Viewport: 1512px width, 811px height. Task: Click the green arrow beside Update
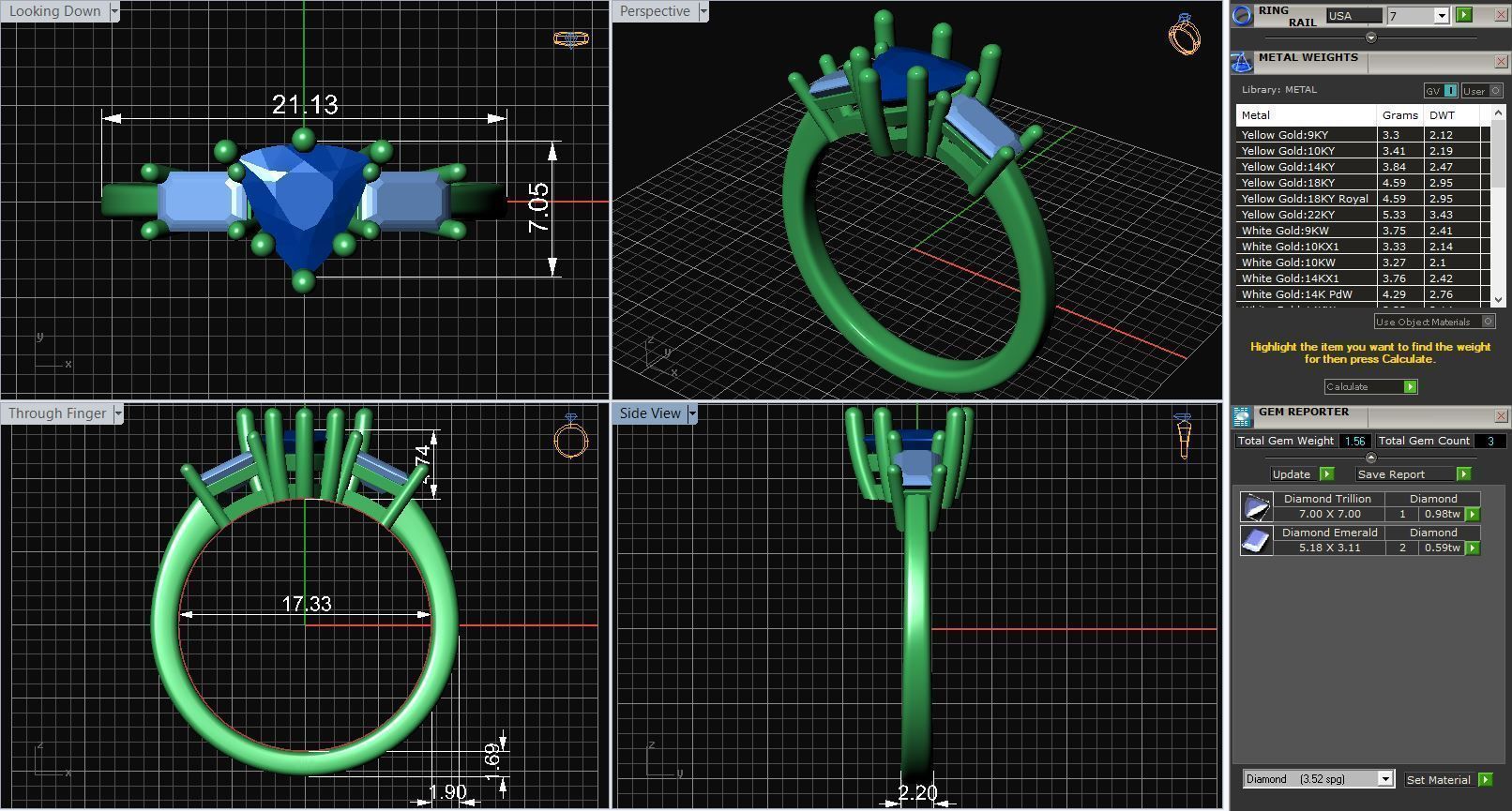[1326, 473]
